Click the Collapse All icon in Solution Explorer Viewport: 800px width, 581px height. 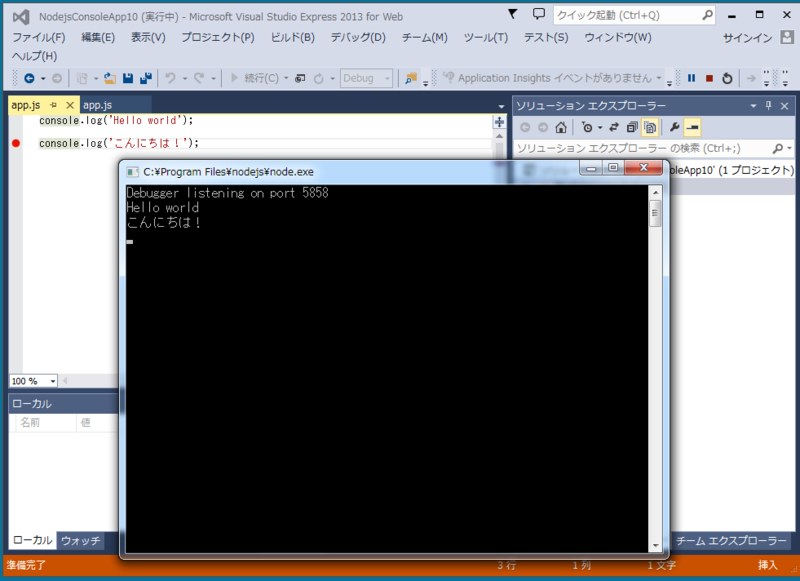pos(632,127)
